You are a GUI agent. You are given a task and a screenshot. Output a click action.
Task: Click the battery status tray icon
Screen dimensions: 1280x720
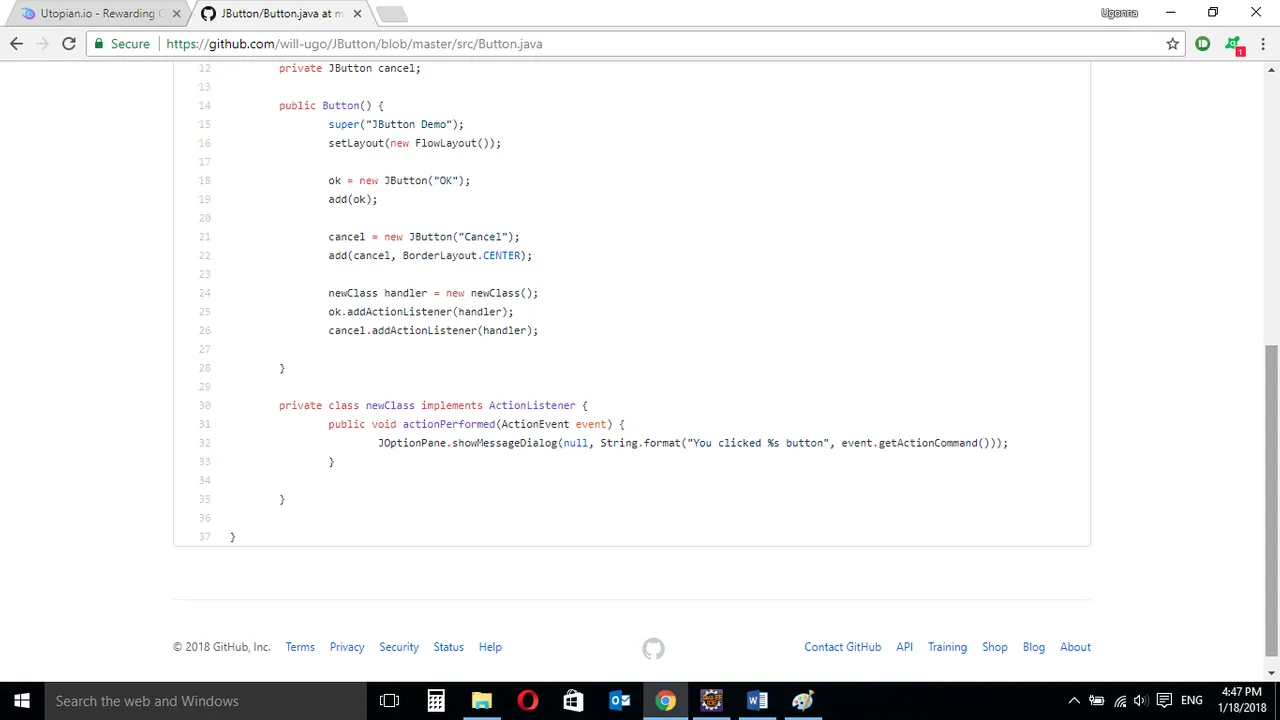[1097, 701]
